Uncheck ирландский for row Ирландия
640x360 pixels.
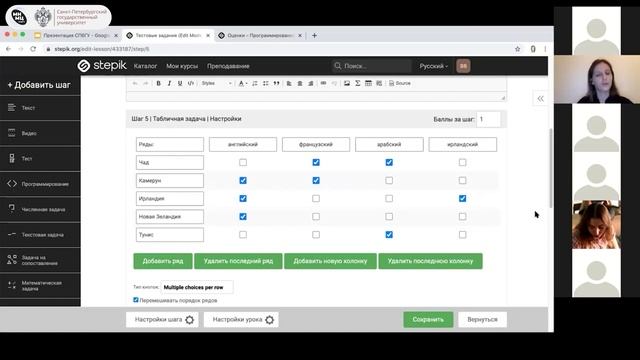462,198
